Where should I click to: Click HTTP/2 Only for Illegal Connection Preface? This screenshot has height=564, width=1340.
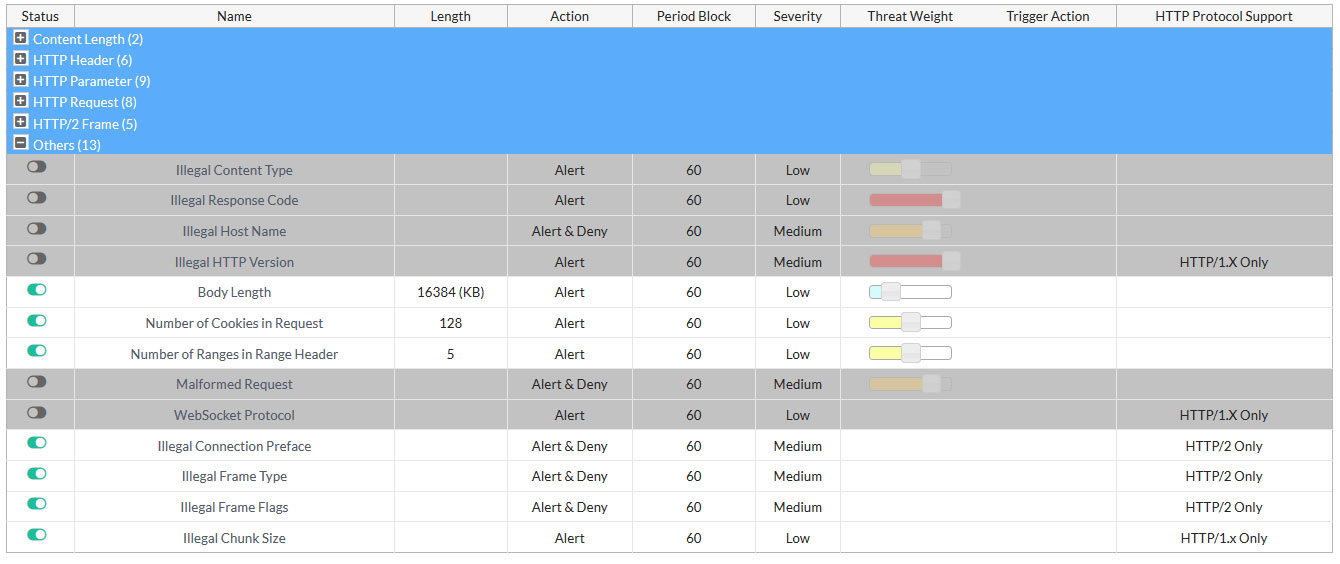[x=1223, y=446]
